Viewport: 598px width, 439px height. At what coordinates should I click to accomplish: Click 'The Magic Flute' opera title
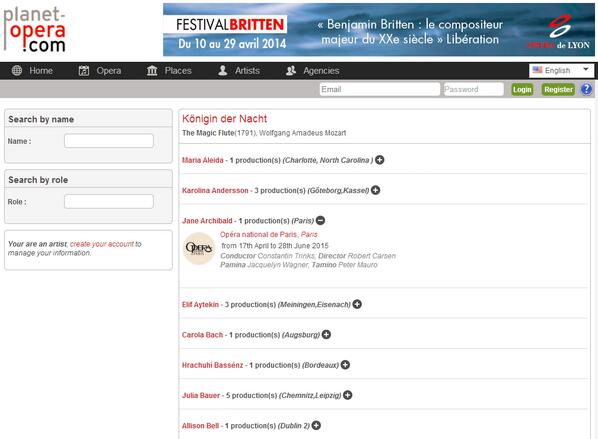point(208,133)
